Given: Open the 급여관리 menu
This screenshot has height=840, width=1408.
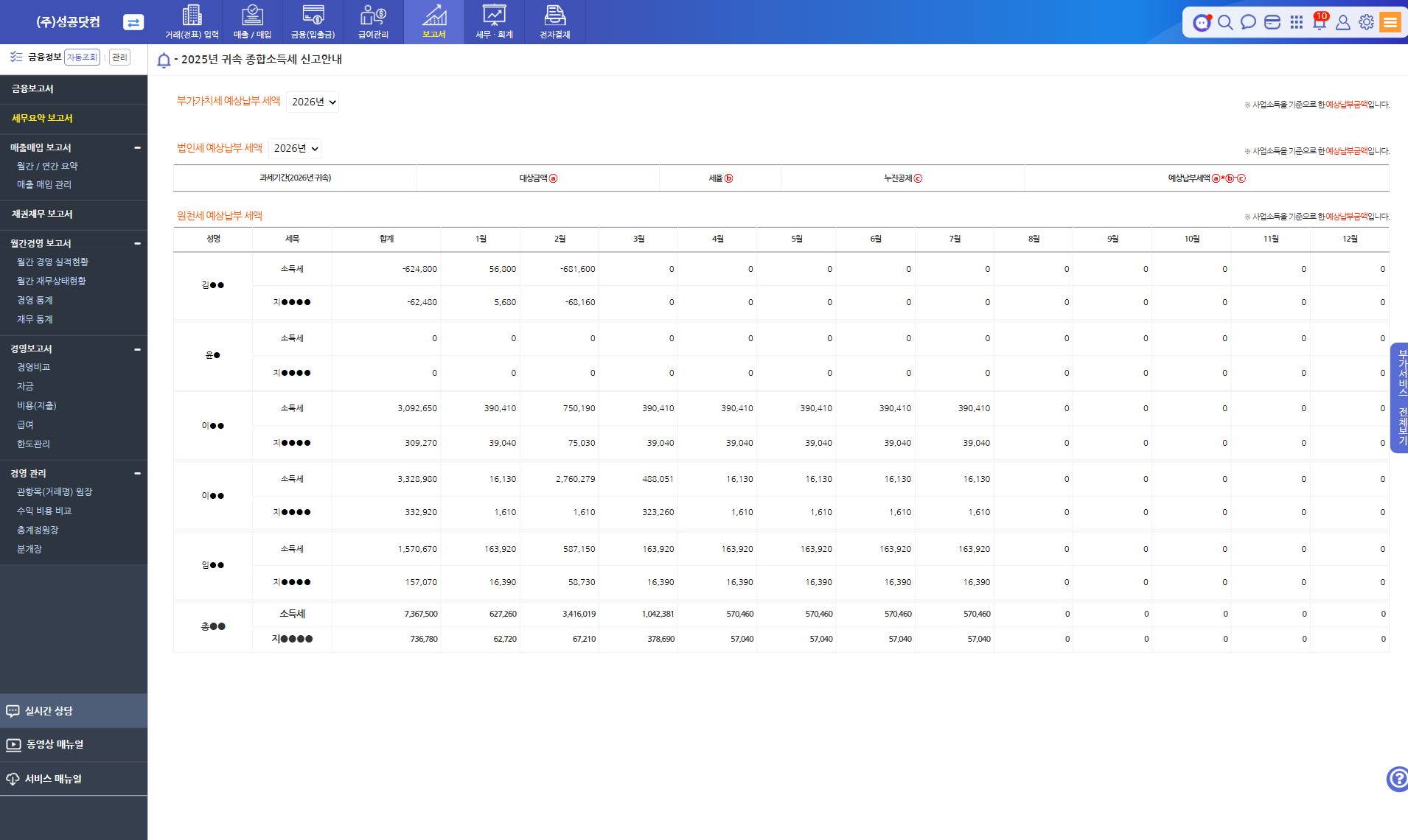Looking at the screenshot, I should coord(374,22).
